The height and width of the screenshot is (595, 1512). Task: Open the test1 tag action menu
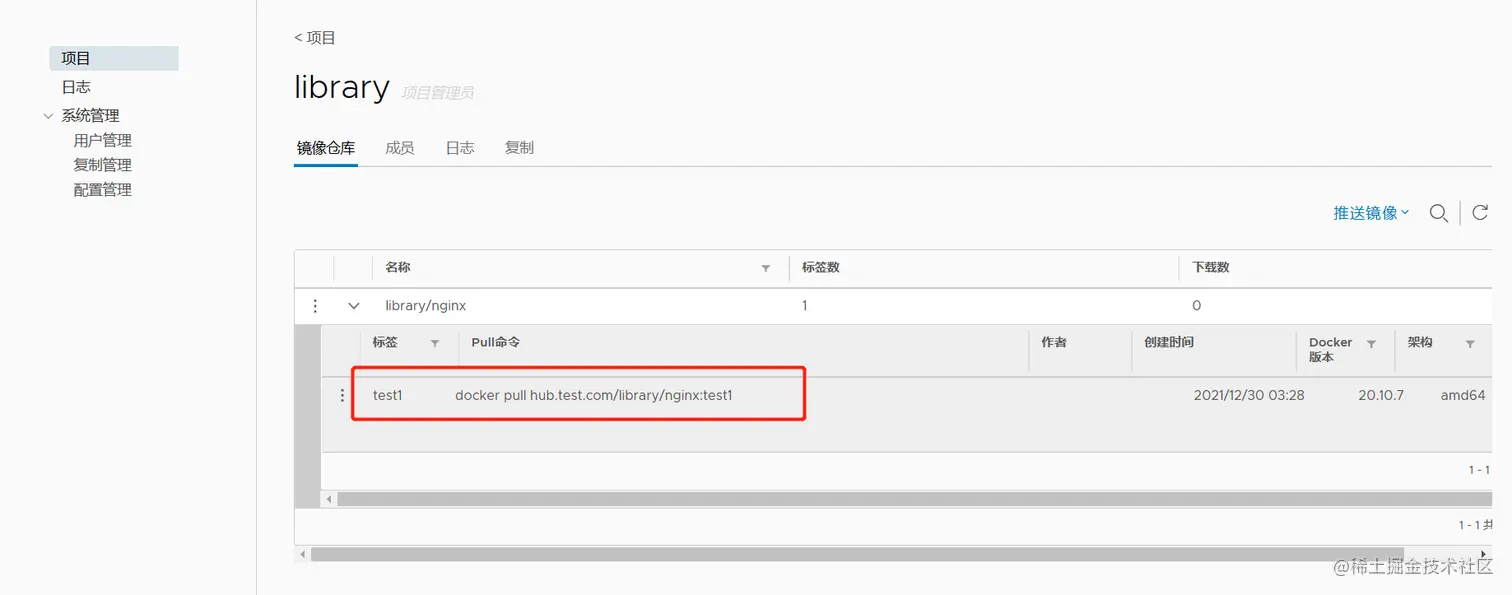tap(342, 396)
